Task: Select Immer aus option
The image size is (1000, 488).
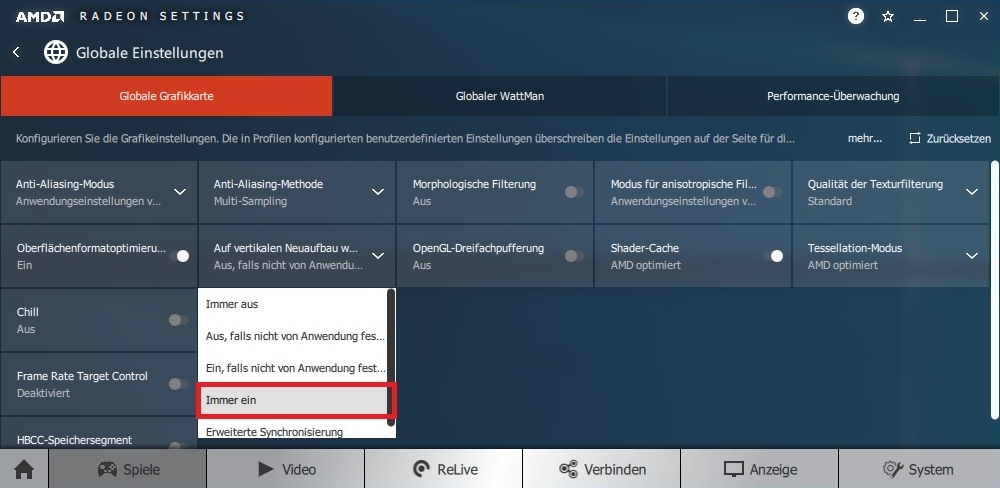Action: pos(293,304)
